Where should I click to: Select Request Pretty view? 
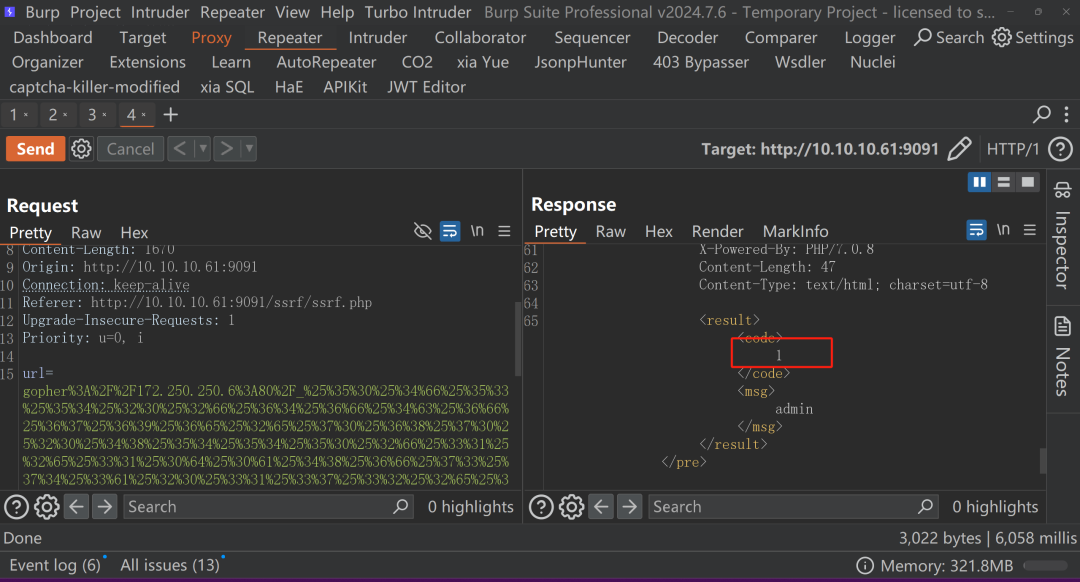30,233
